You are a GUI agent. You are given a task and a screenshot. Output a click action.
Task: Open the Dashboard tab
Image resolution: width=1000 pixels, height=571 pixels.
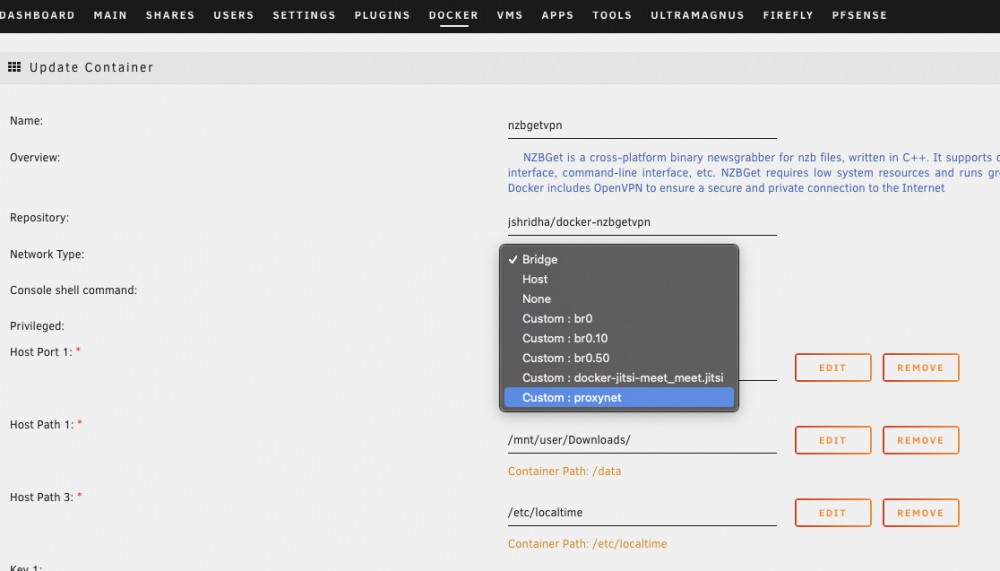(37, 15)
